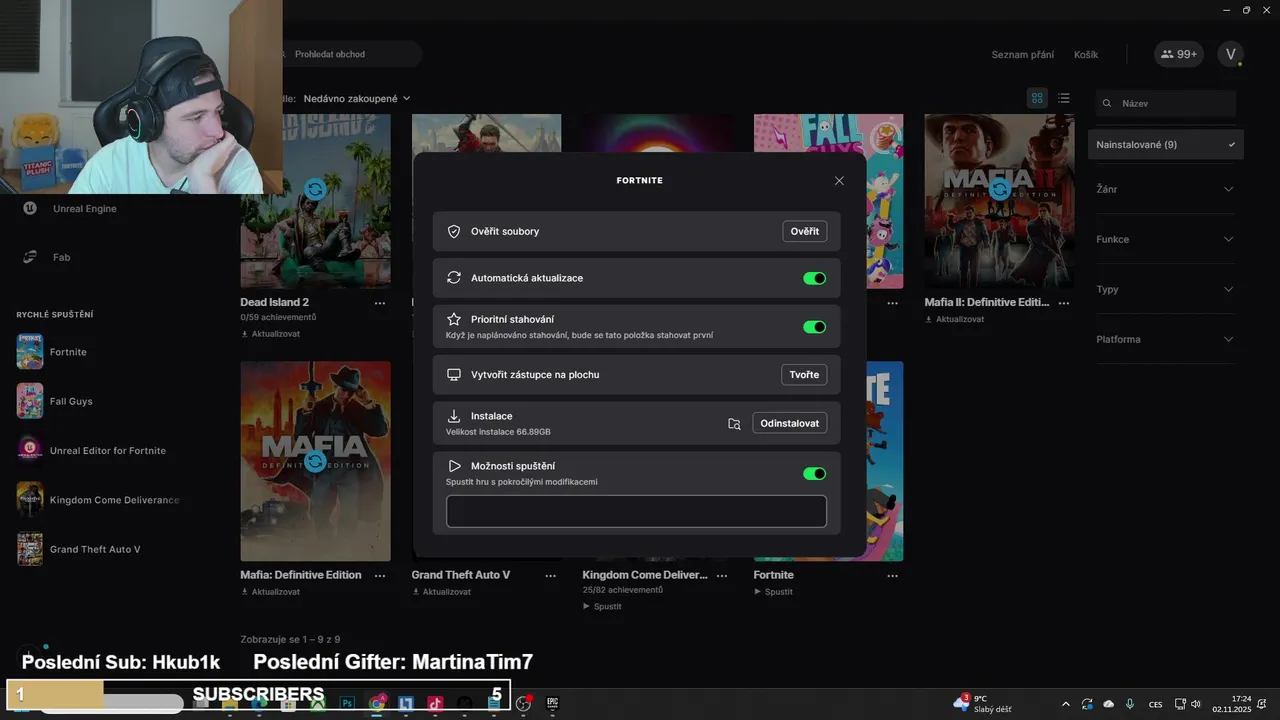Viewport: 1280px width, 720px height.
Task: Open three-dot menu for Fortnite card
Action: click(x=893, y=576)
